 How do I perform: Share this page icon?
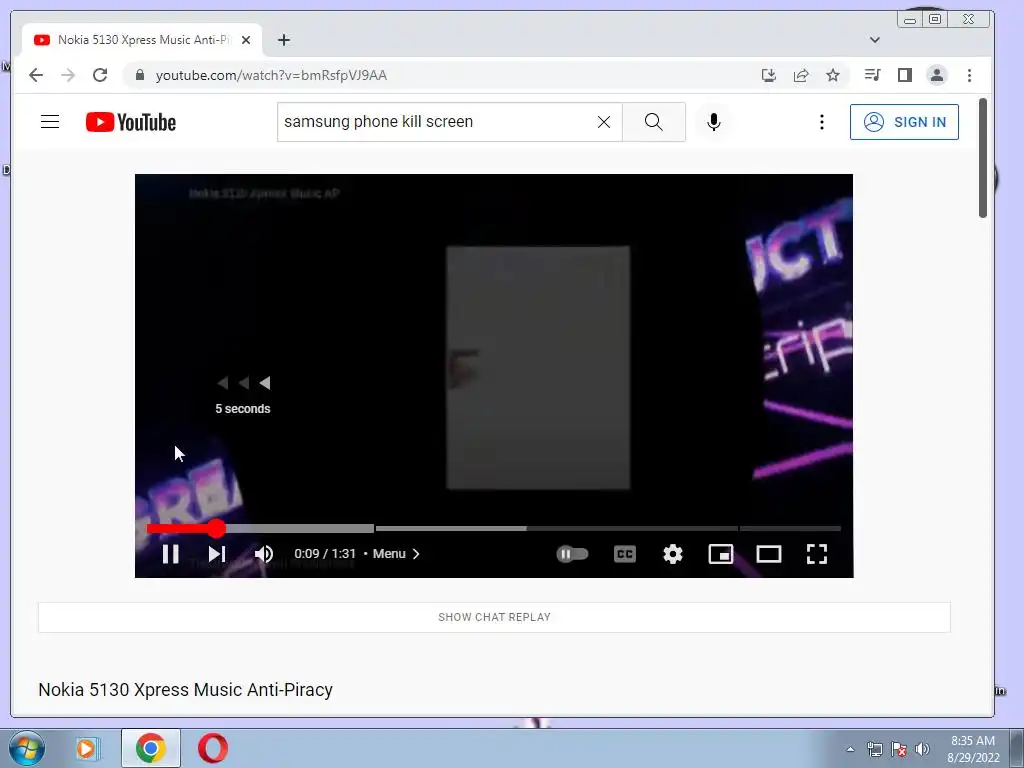pyautogui.click(x=801, y=75)
